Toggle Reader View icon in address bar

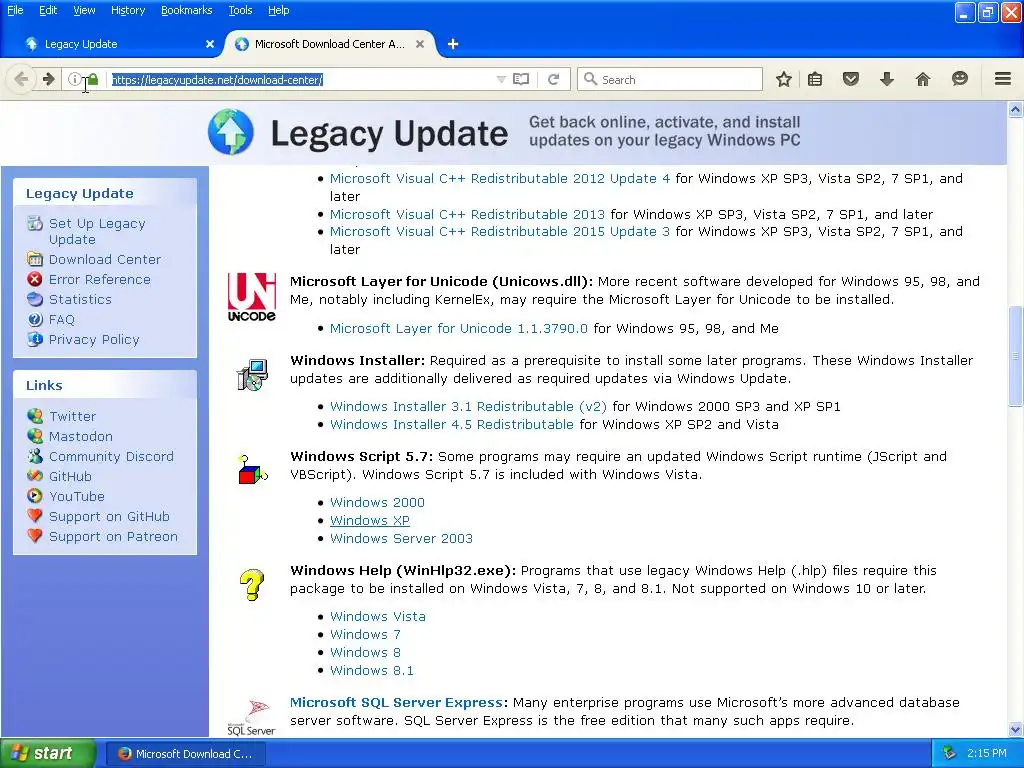tap(520, 80)
